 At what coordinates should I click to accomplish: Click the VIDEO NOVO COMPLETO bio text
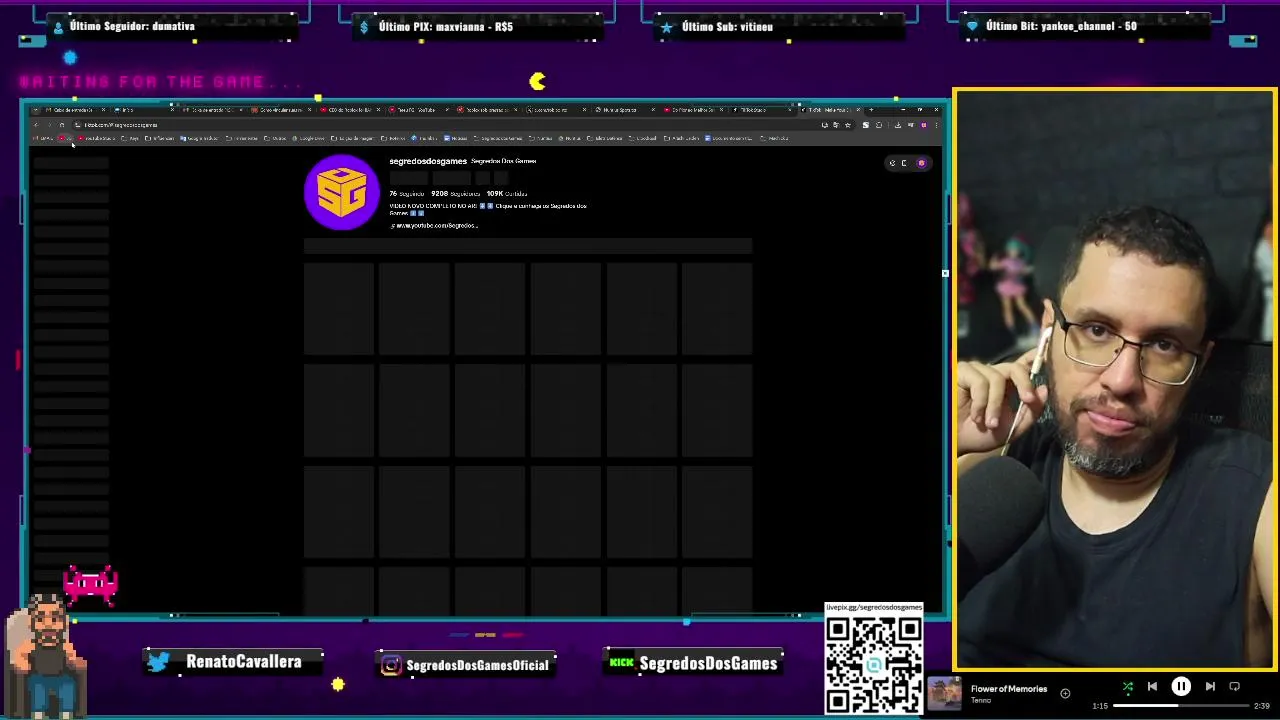point(488,209)
